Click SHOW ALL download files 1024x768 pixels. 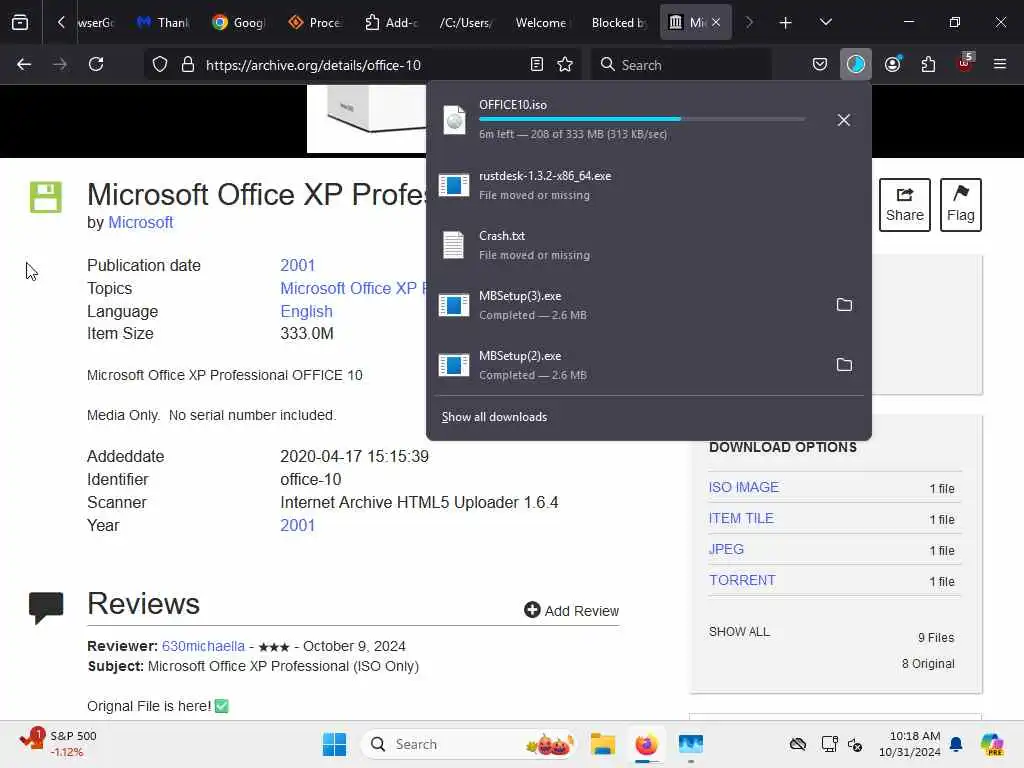(x=739, y=632)
